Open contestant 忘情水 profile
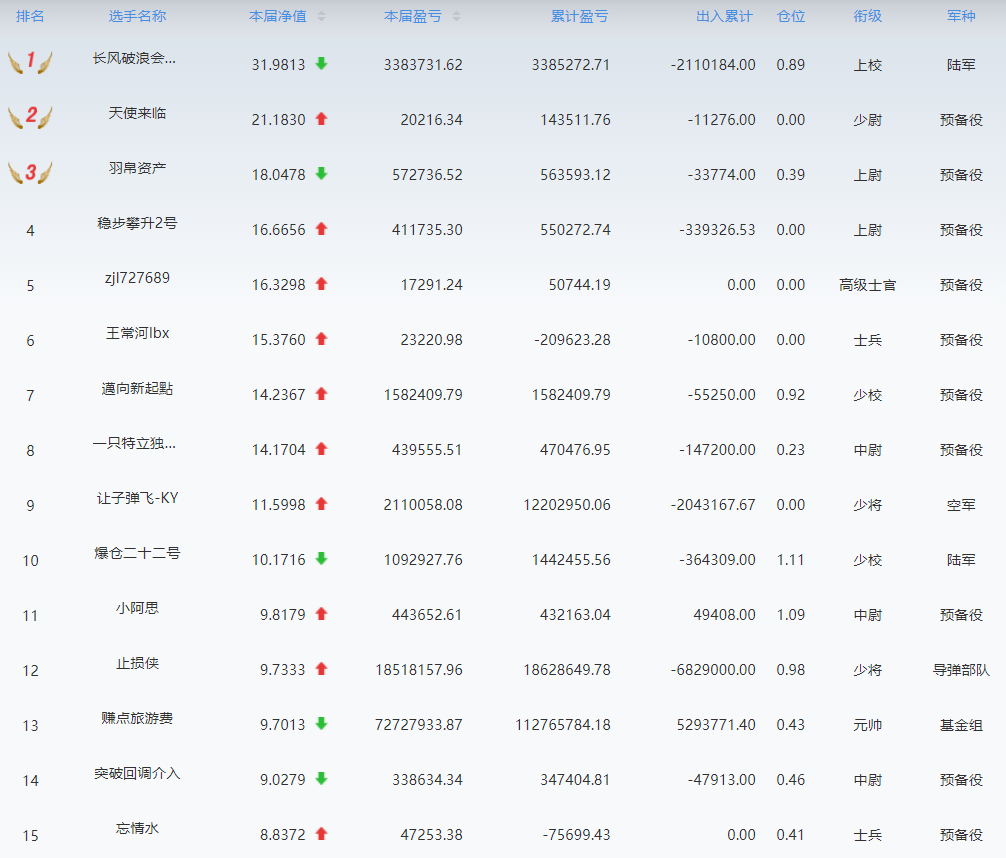1006x858 pixels. pyautogui.click(x=137, y=828)
